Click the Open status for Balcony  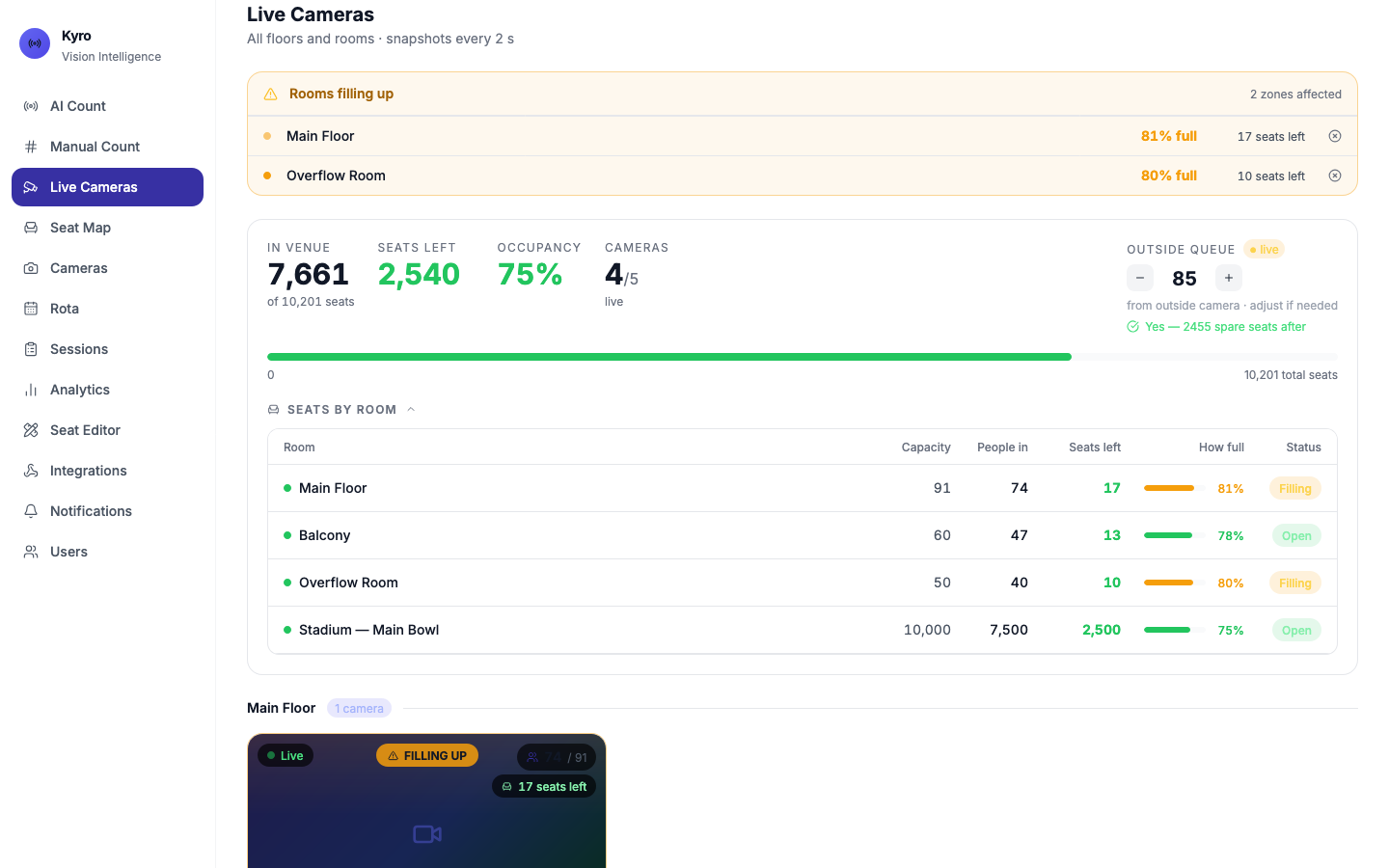tap(1296, 536)
